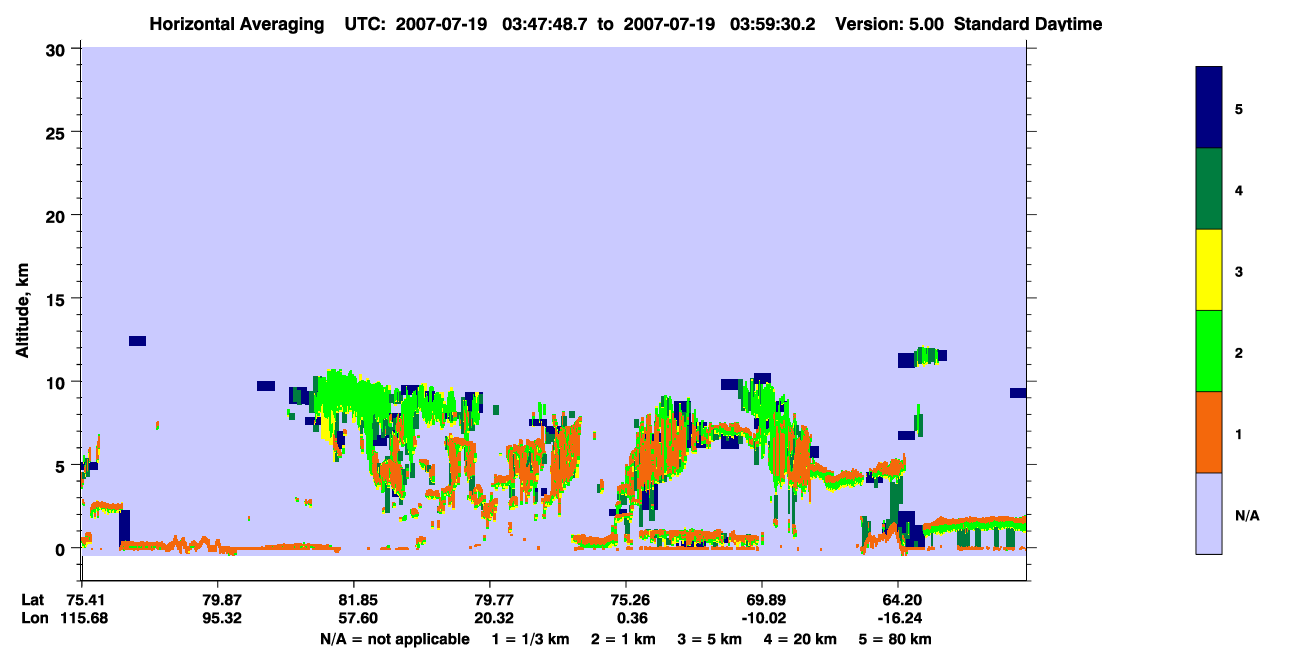Viewport: 1300px width, 667px height.
Task: Click the 'Lat' axis row label
Action: (32, 600)
